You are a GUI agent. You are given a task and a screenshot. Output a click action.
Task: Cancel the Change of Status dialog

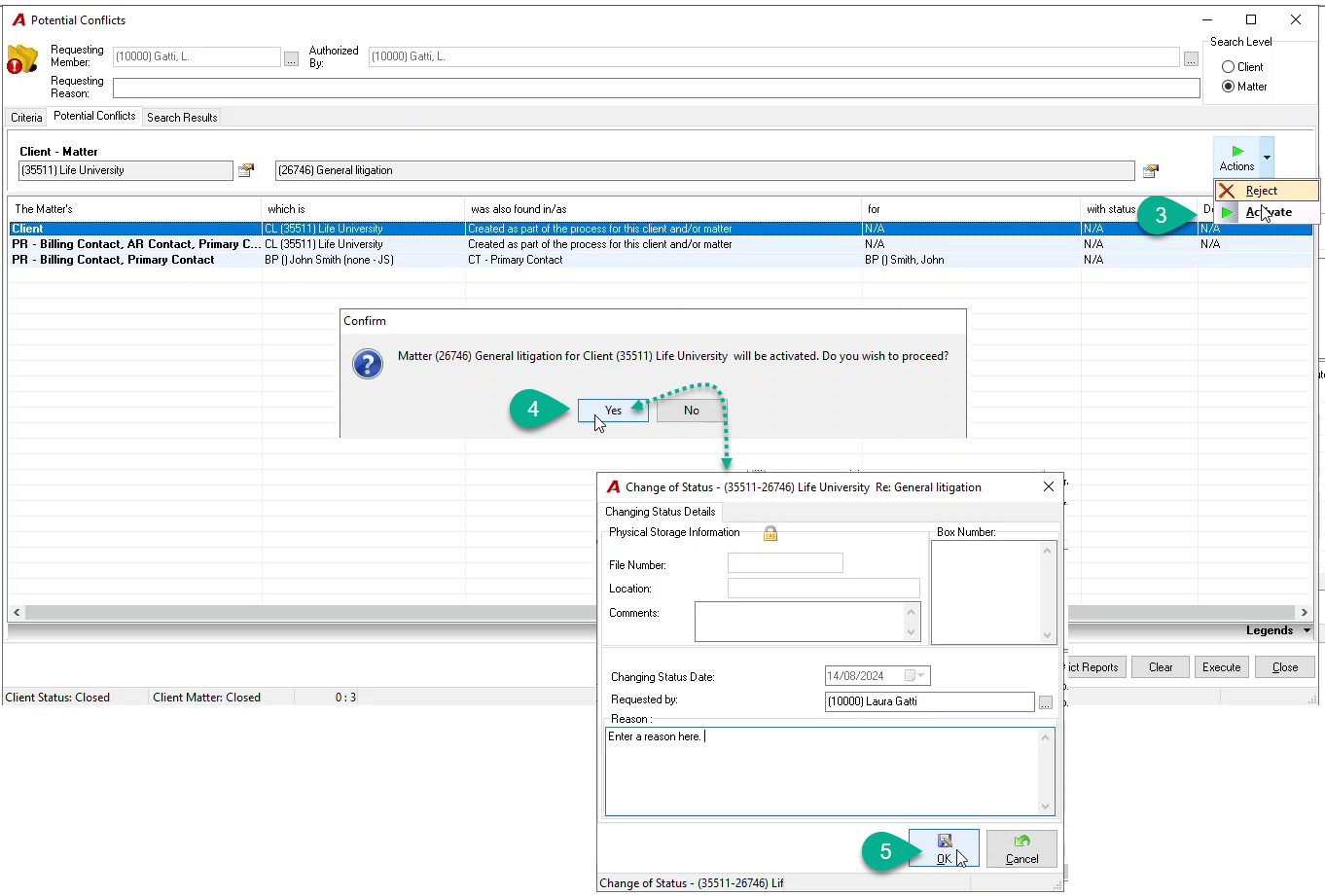coord(1021,848)
